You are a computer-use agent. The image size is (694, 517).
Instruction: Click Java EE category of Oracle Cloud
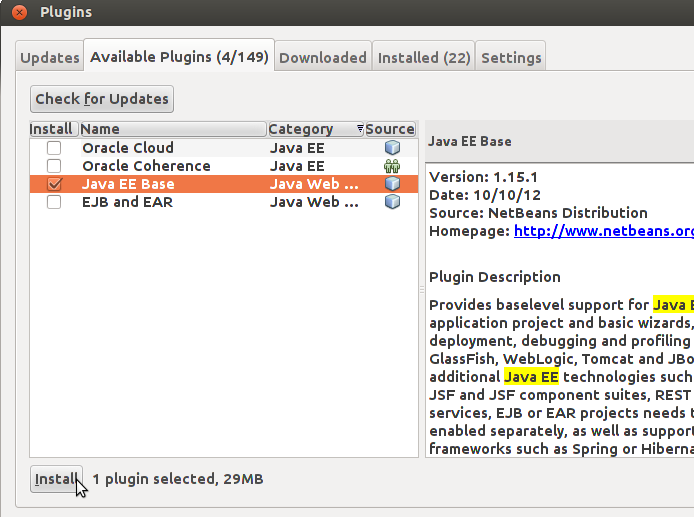[297, 147]
